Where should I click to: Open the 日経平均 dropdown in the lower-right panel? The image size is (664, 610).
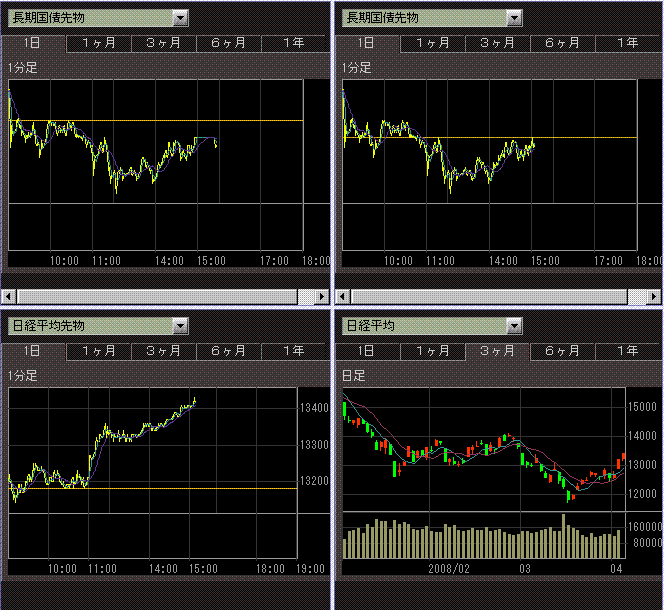coord(514,325)
